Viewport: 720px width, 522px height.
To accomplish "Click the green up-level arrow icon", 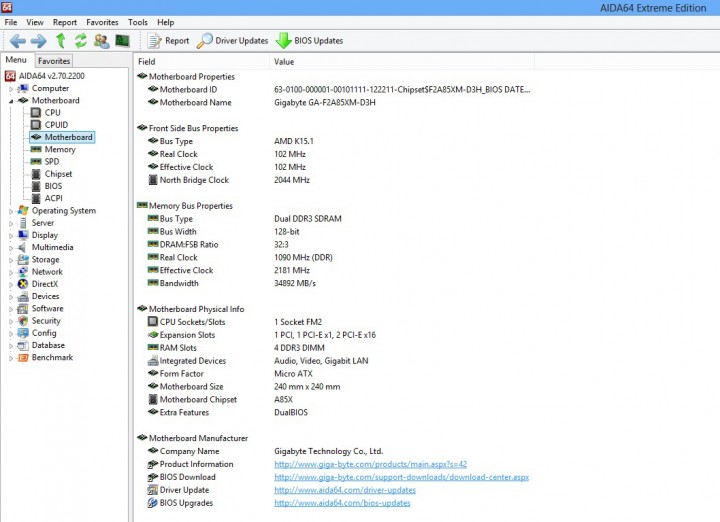I will click(x=60, y=41).
